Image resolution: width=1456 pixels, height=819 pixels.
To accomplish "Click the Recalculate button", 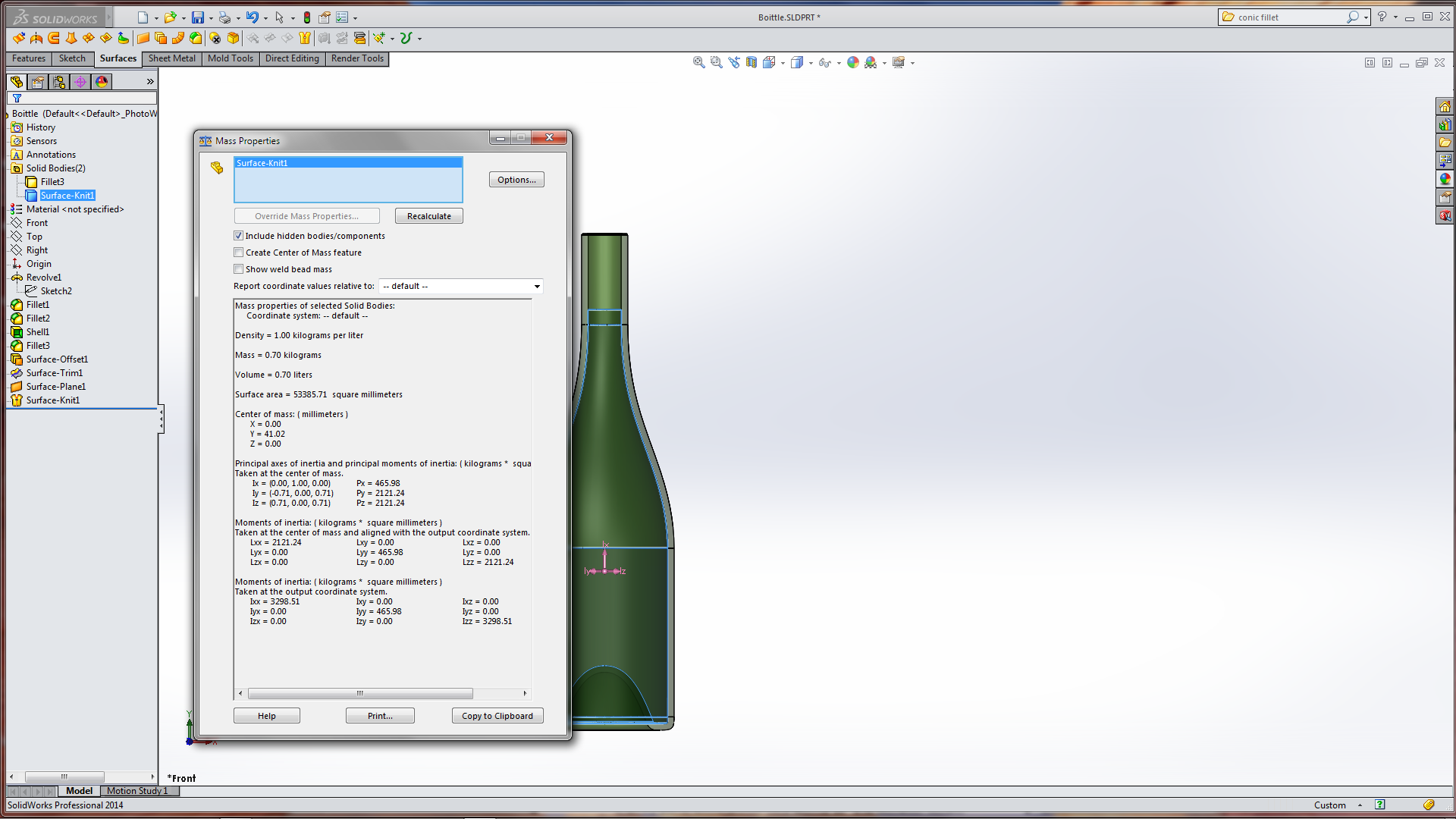I will 428,216.
